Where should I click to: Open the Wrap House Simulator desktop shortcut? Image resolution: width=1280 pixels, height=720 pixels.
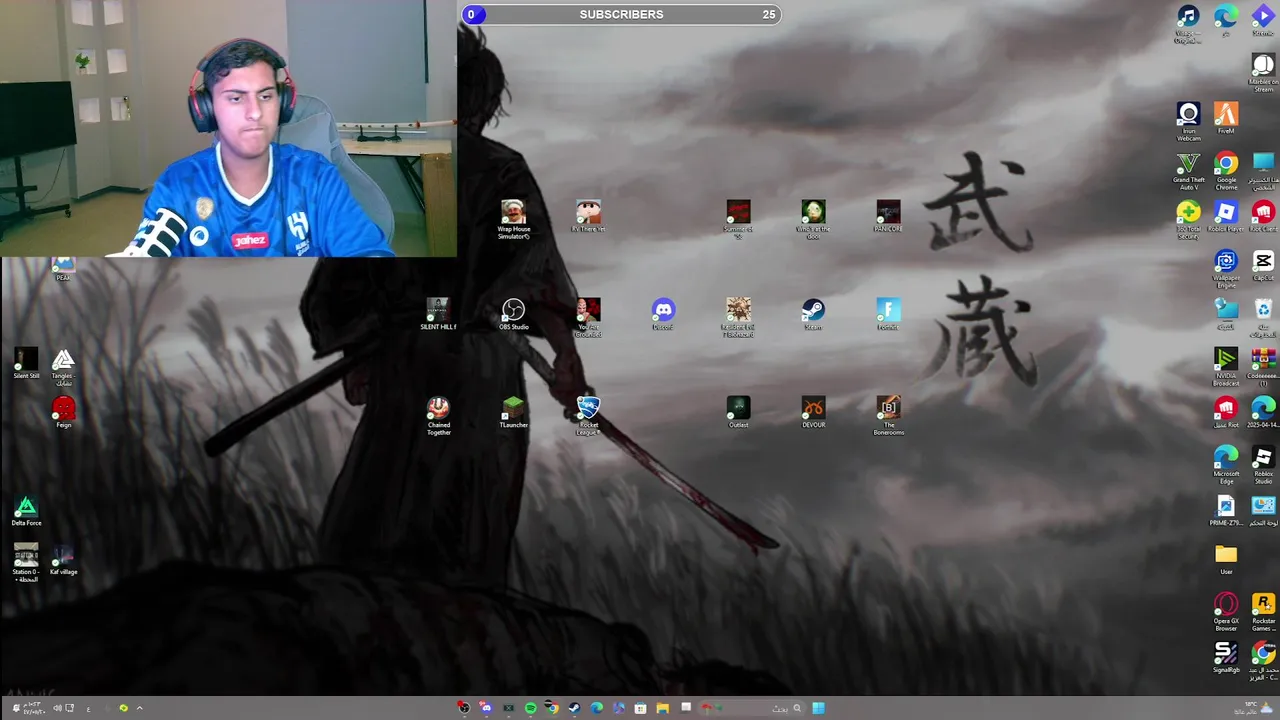(x=514, y=219)
